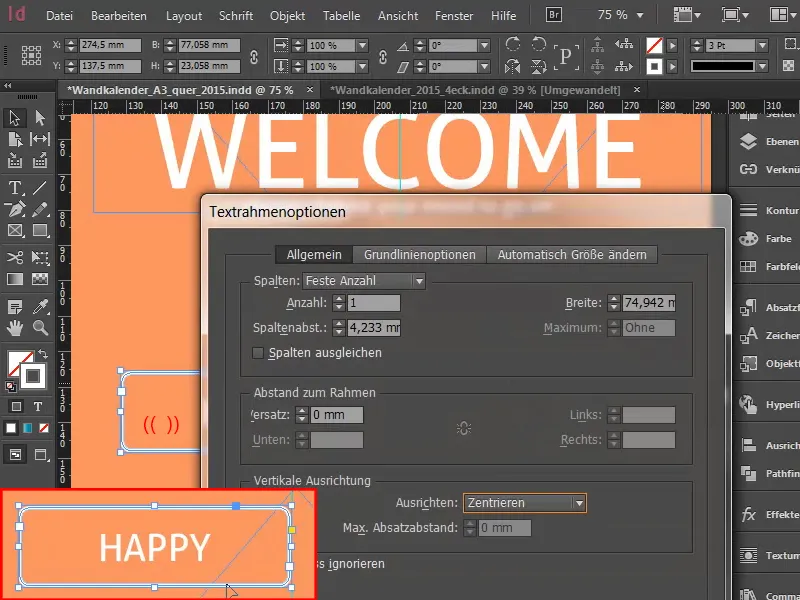Select the Line tool

tap(40, 188)
